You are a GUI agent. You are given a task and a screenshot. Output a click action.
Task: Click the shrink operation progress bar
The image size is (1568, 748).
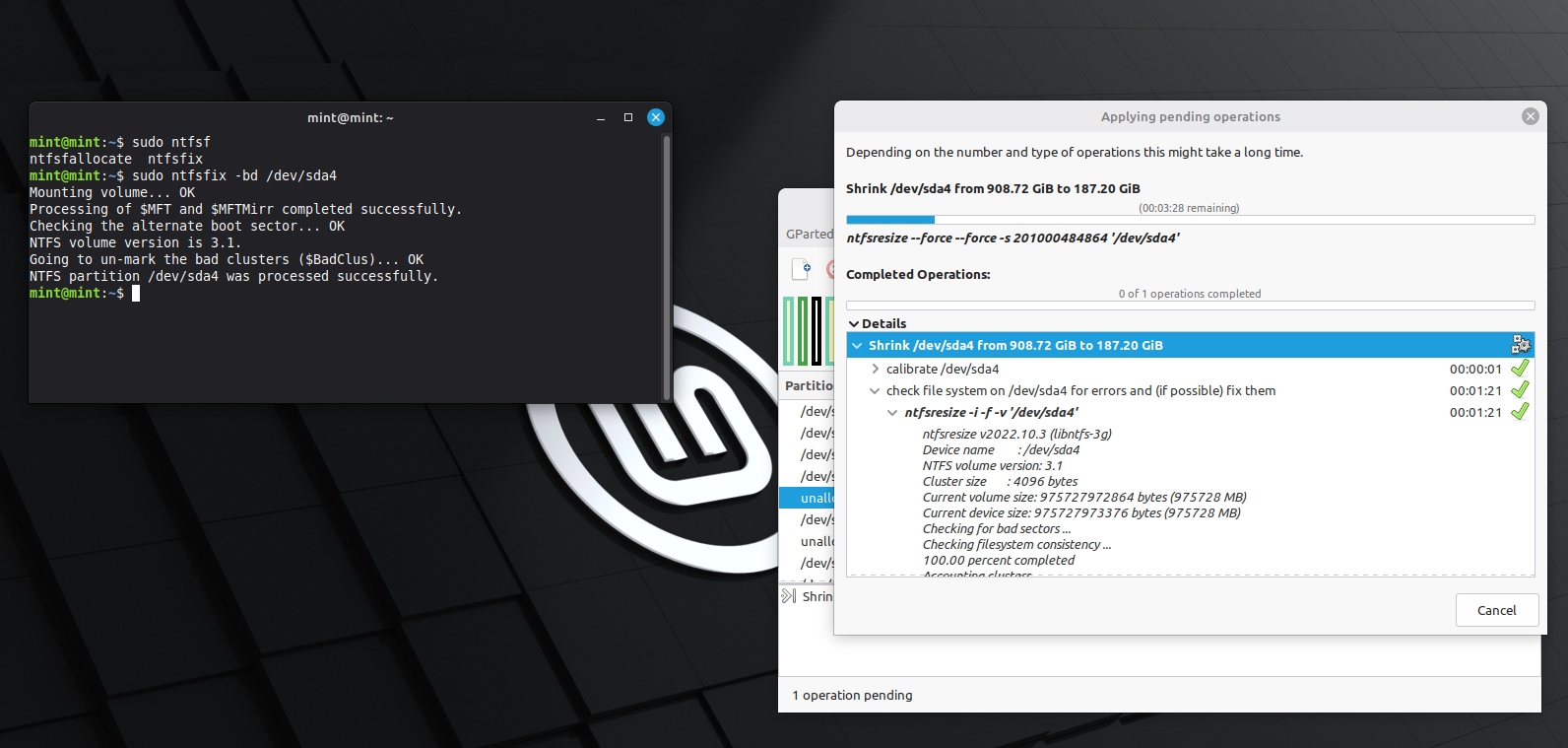click(1190, 220)
